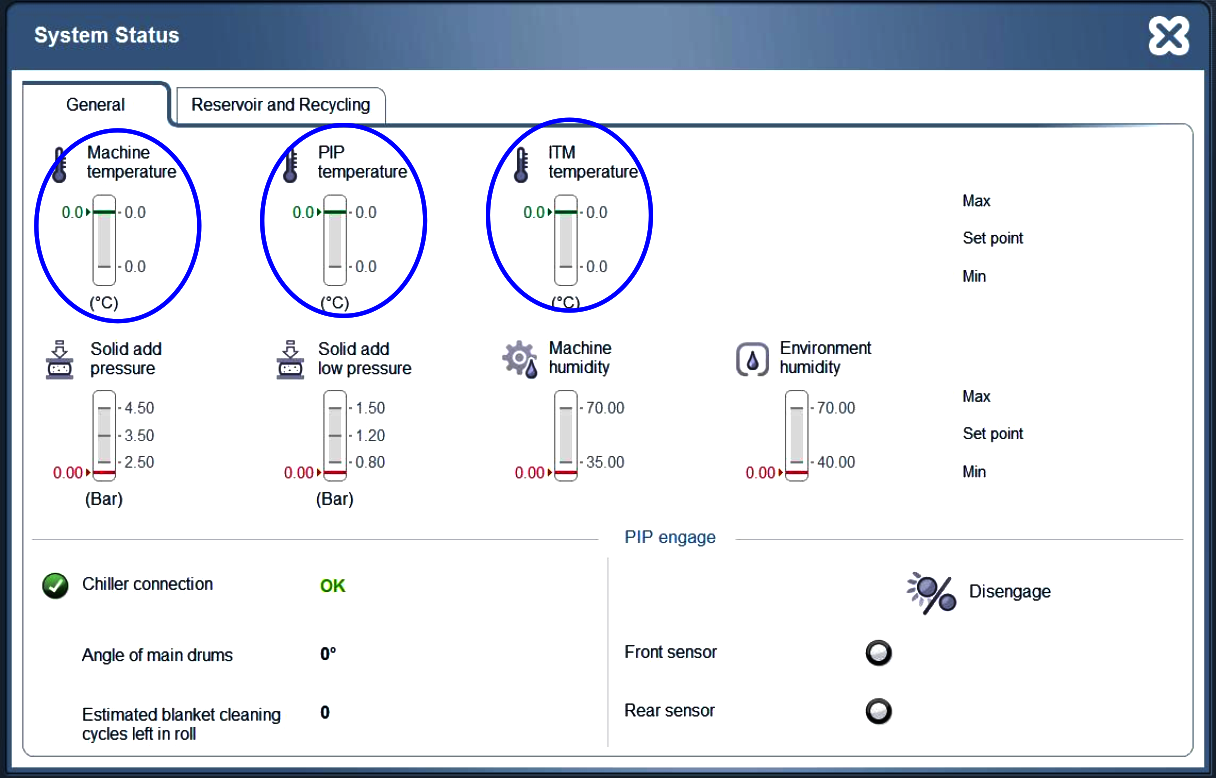Screen dimensions: 1216x778
Task: Select the Solid add low pressure icon
Action: (289, 360)
